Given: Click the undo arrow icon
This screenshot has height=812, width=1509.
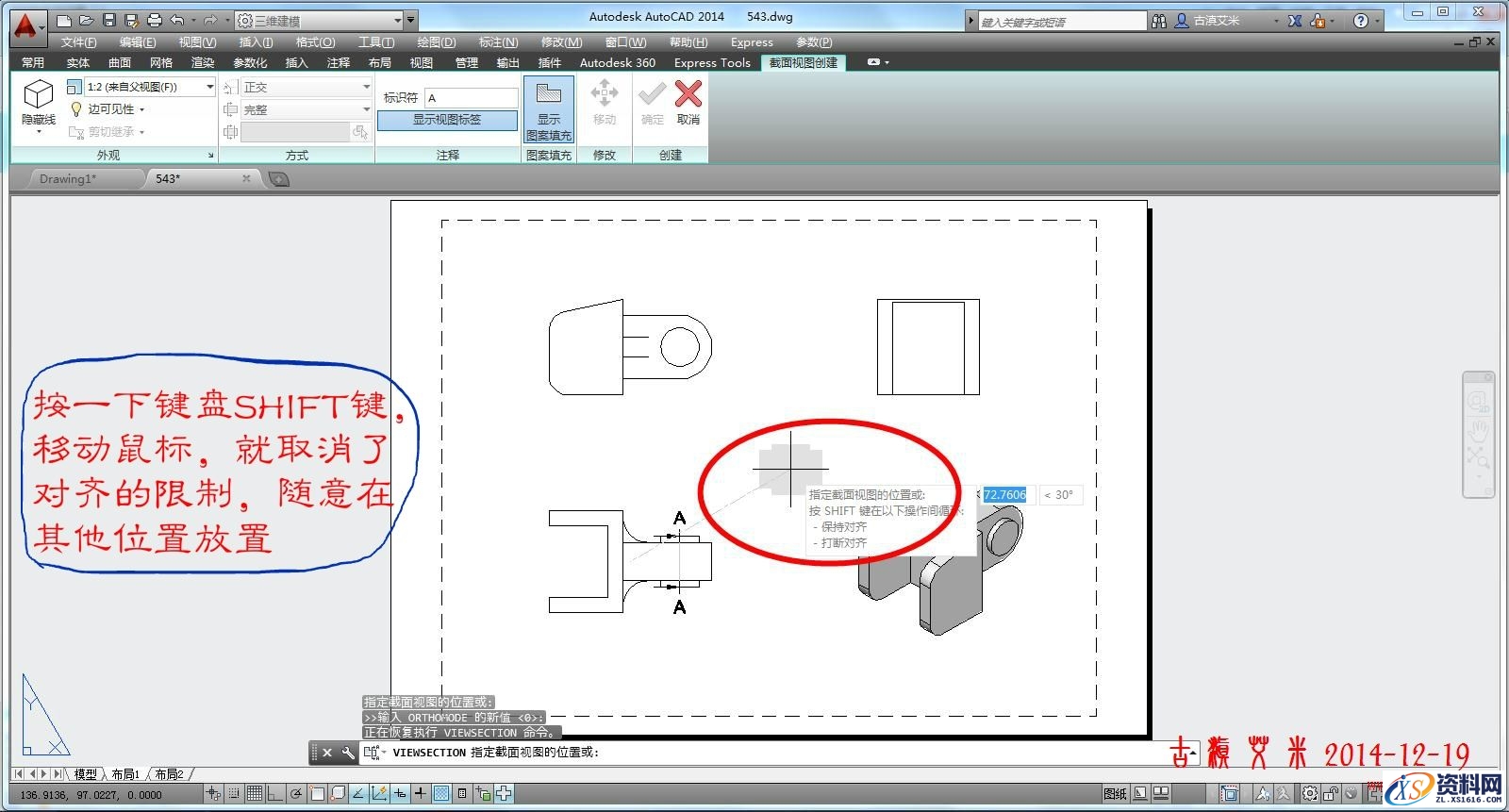Looking at the screenshot, I should [177, 20].
